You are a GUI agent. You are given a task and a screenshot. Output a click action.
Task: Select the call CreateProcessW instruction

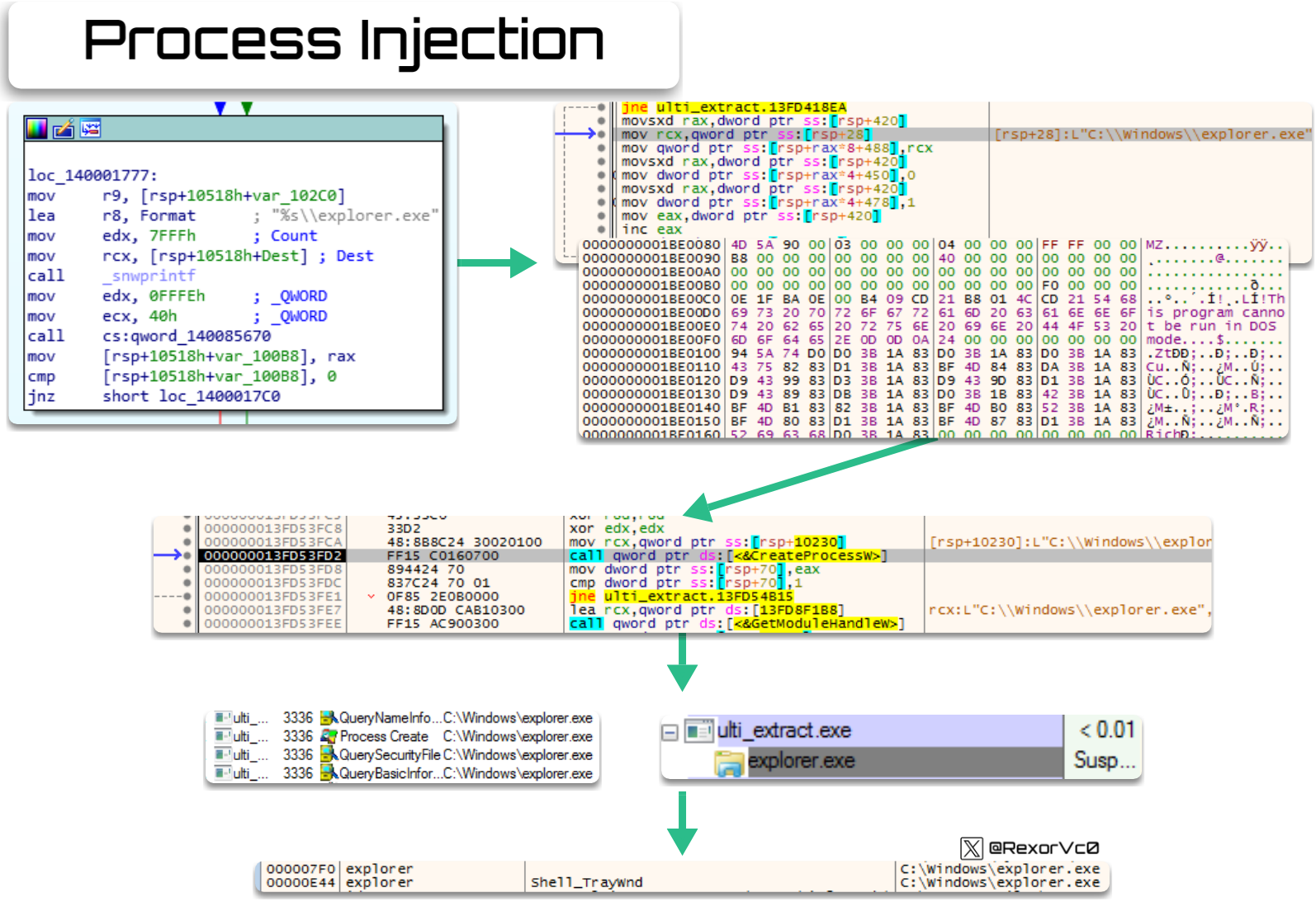(x=728, y=556)
